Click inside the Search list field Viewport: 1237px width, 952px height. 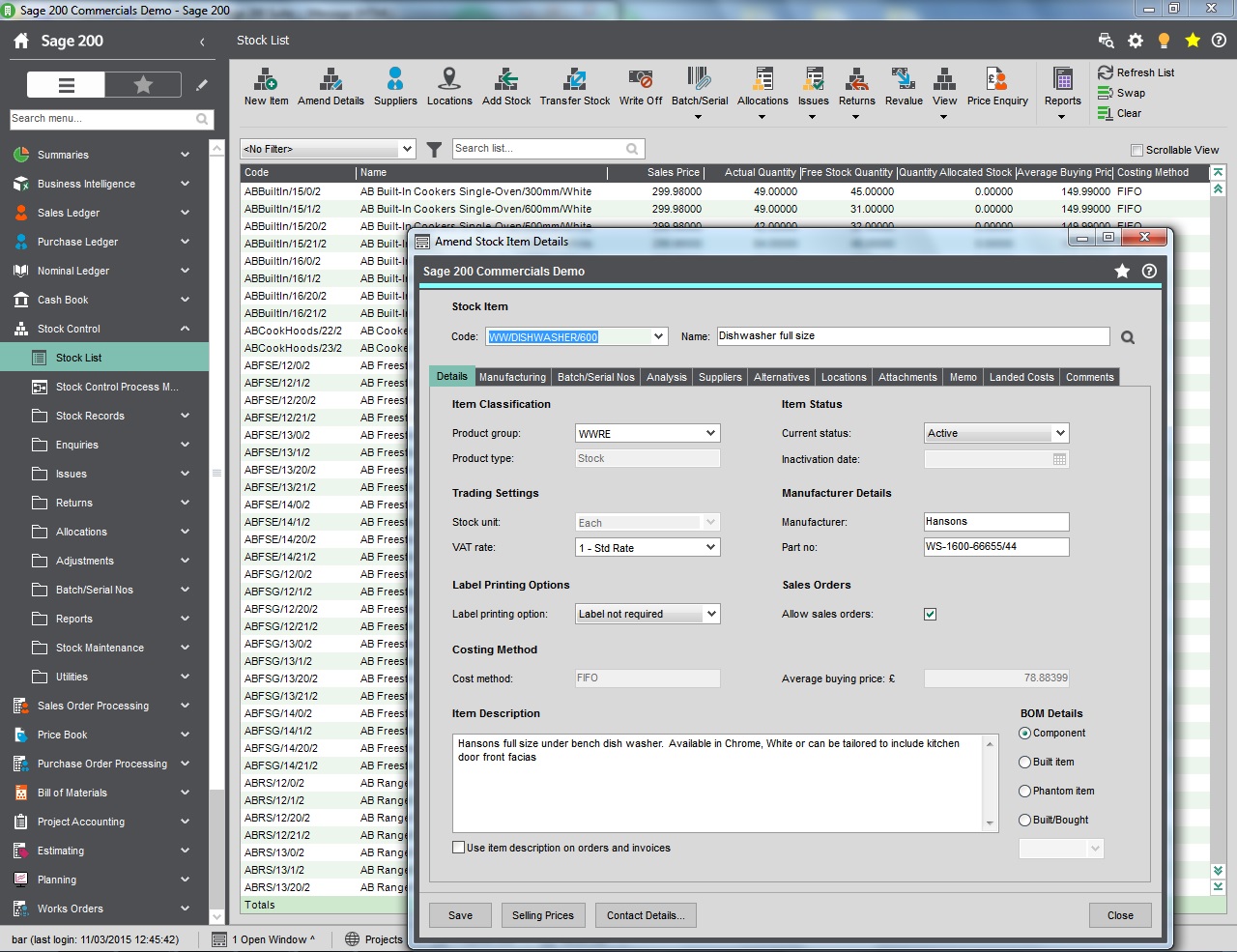(541, 148)
